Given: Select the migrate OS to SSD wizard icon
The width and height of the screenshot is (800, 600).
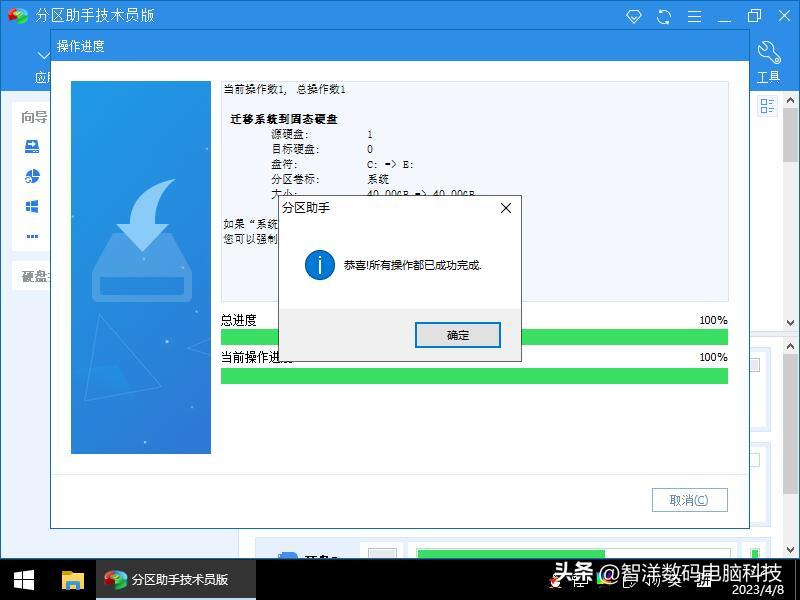Looking at the screenshot, I should coord(33,145).
